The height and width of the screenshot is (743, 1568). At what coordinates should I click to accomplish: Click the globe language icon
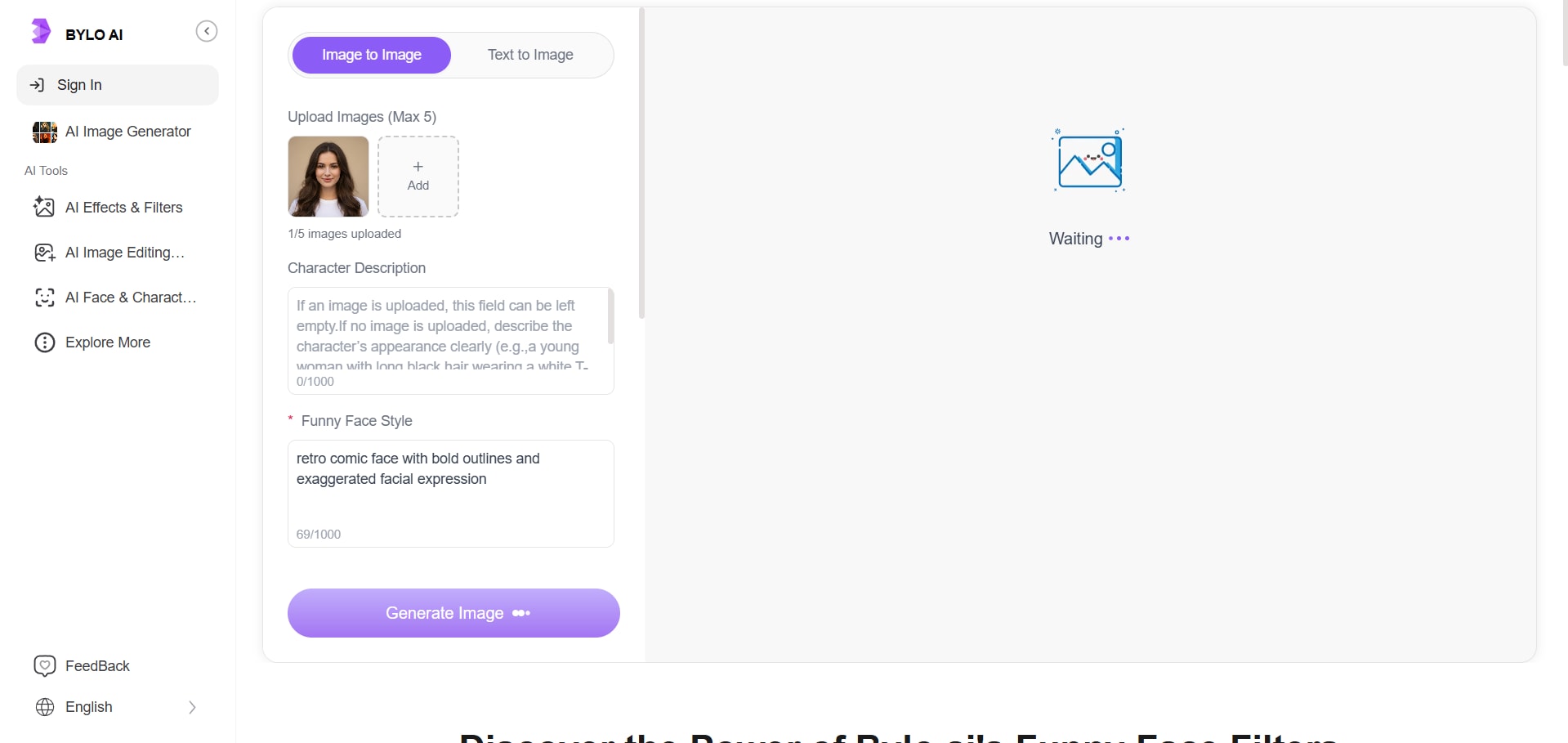(x=45, y=707)
